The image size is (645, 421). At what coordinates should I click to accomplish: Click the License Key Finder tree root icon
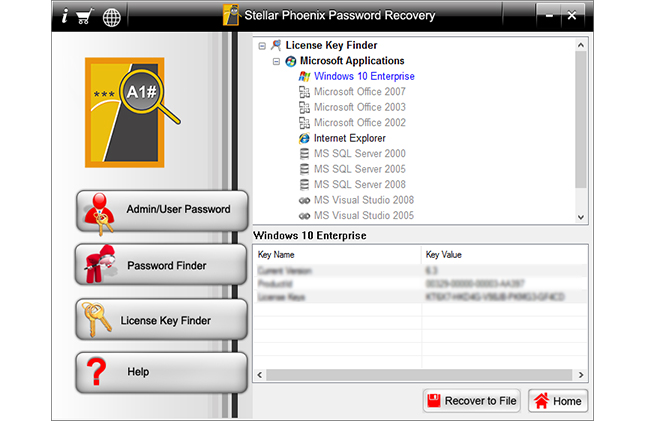pos(276,45)
